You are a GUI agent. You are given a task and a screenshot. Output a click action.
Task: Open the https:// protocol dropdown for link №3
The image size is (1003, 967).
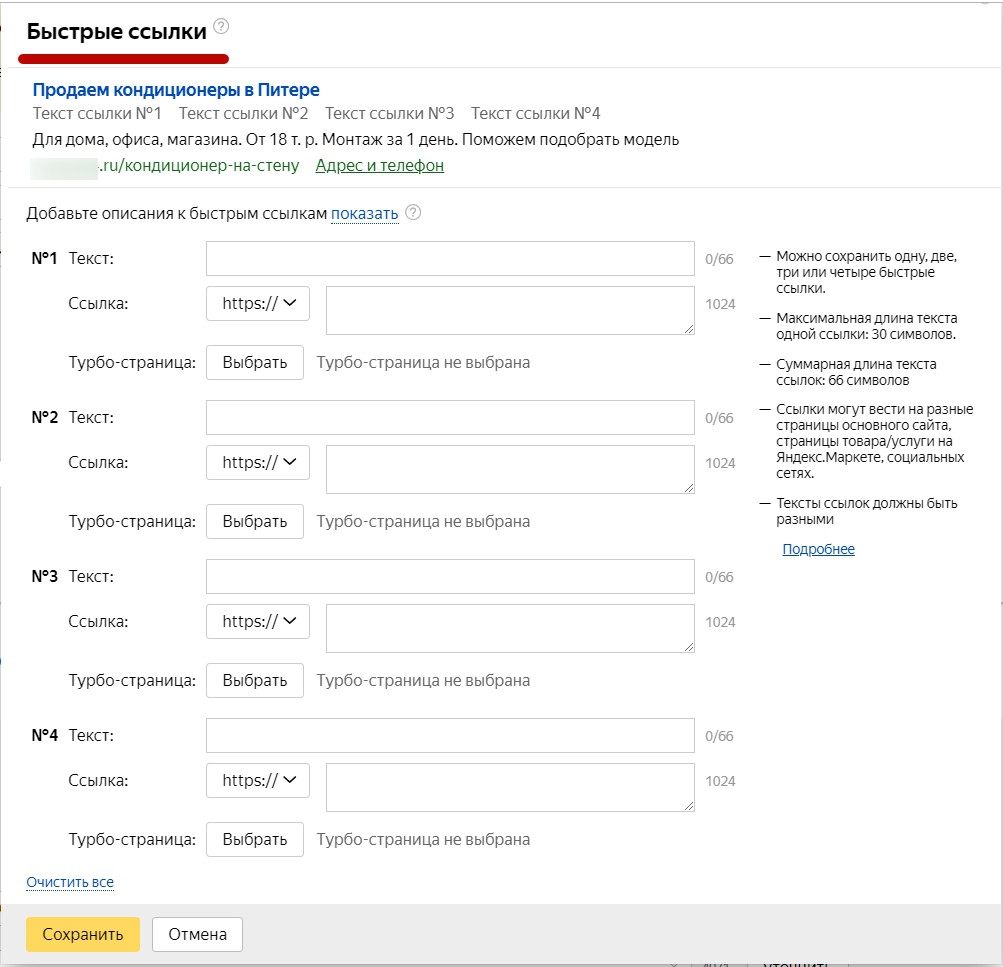[x=258, y=621]
